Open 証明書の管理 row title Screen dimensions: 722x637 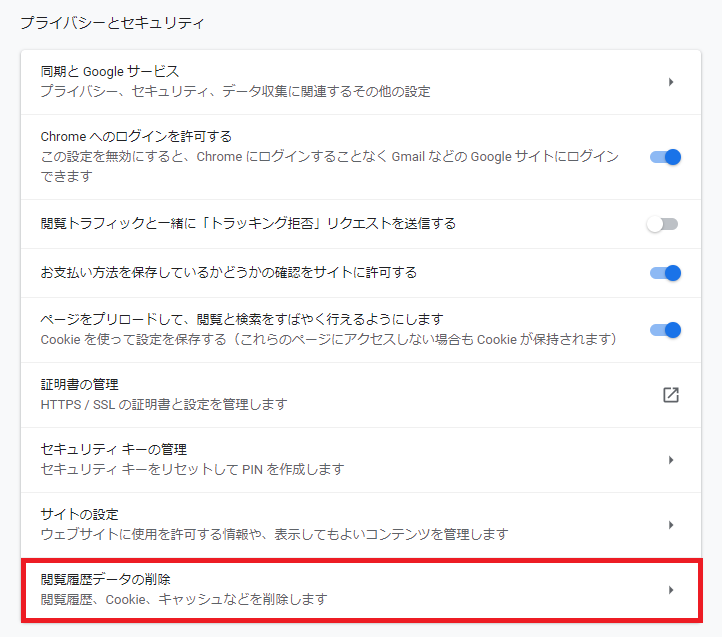(80, 384)
